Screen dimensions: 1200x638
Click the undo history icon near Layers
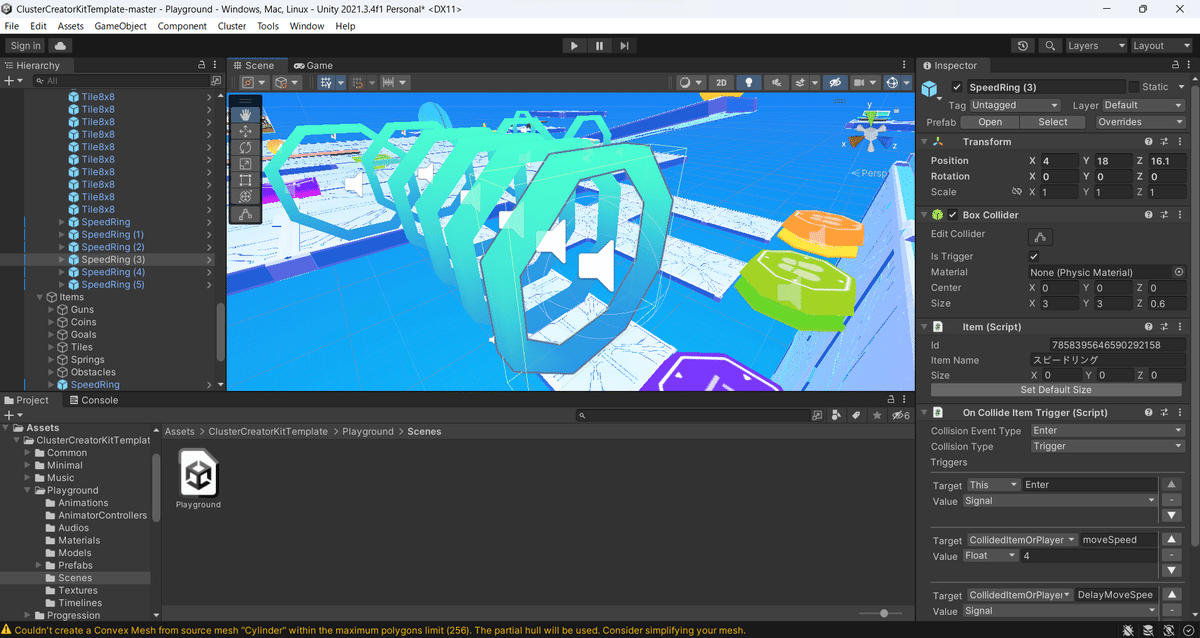point(1021,45)
